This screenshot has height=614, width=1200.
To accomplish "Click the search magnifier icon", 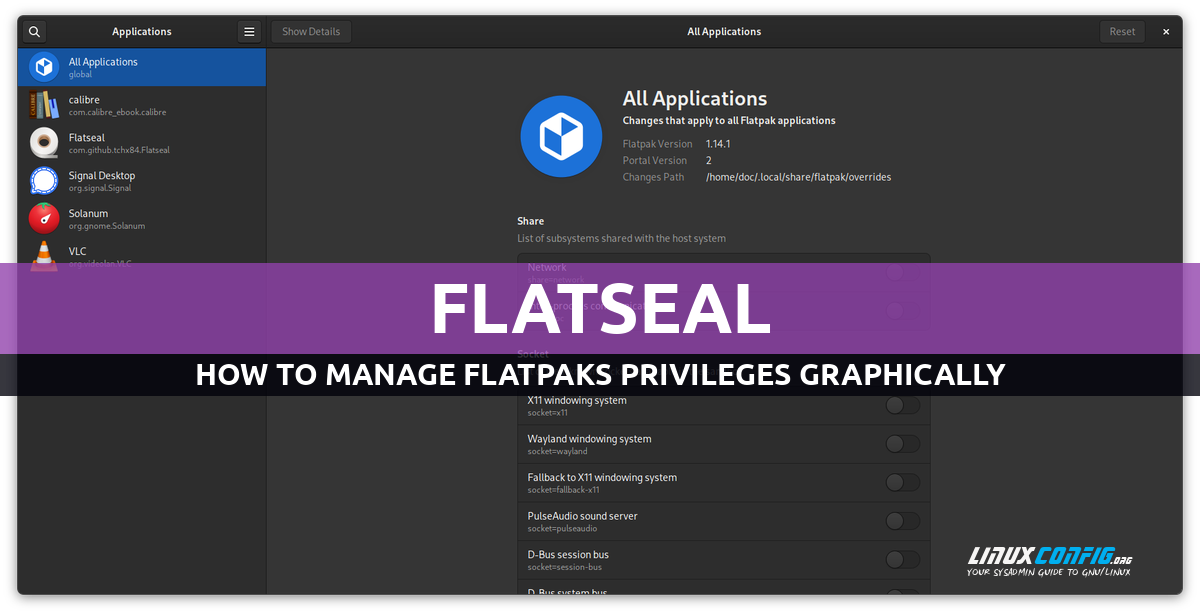I will [x=34, y=31].
